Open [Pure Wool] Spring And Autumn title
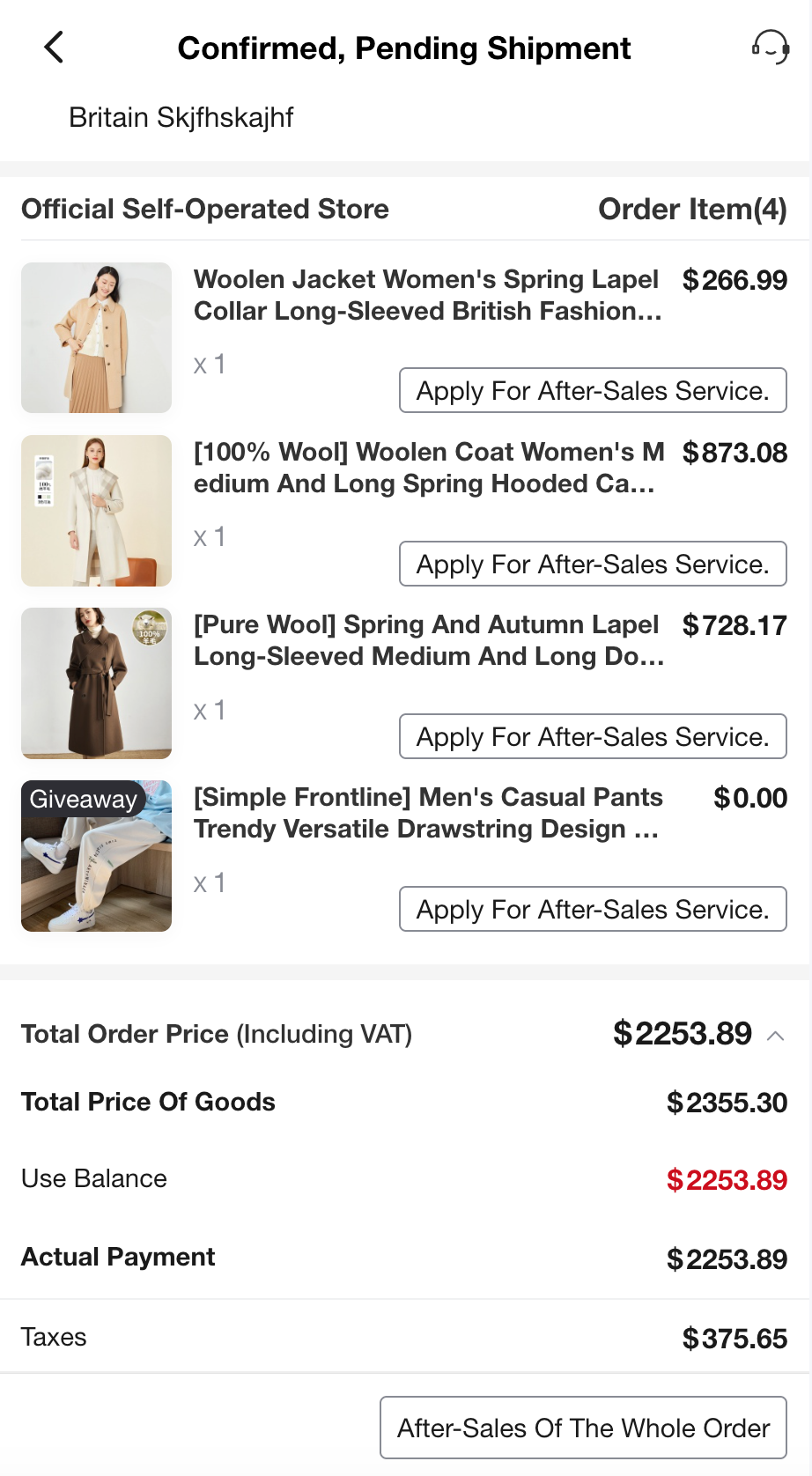Image resolution: width=812 pixels, height=1476 pixels. pos(427,640)
